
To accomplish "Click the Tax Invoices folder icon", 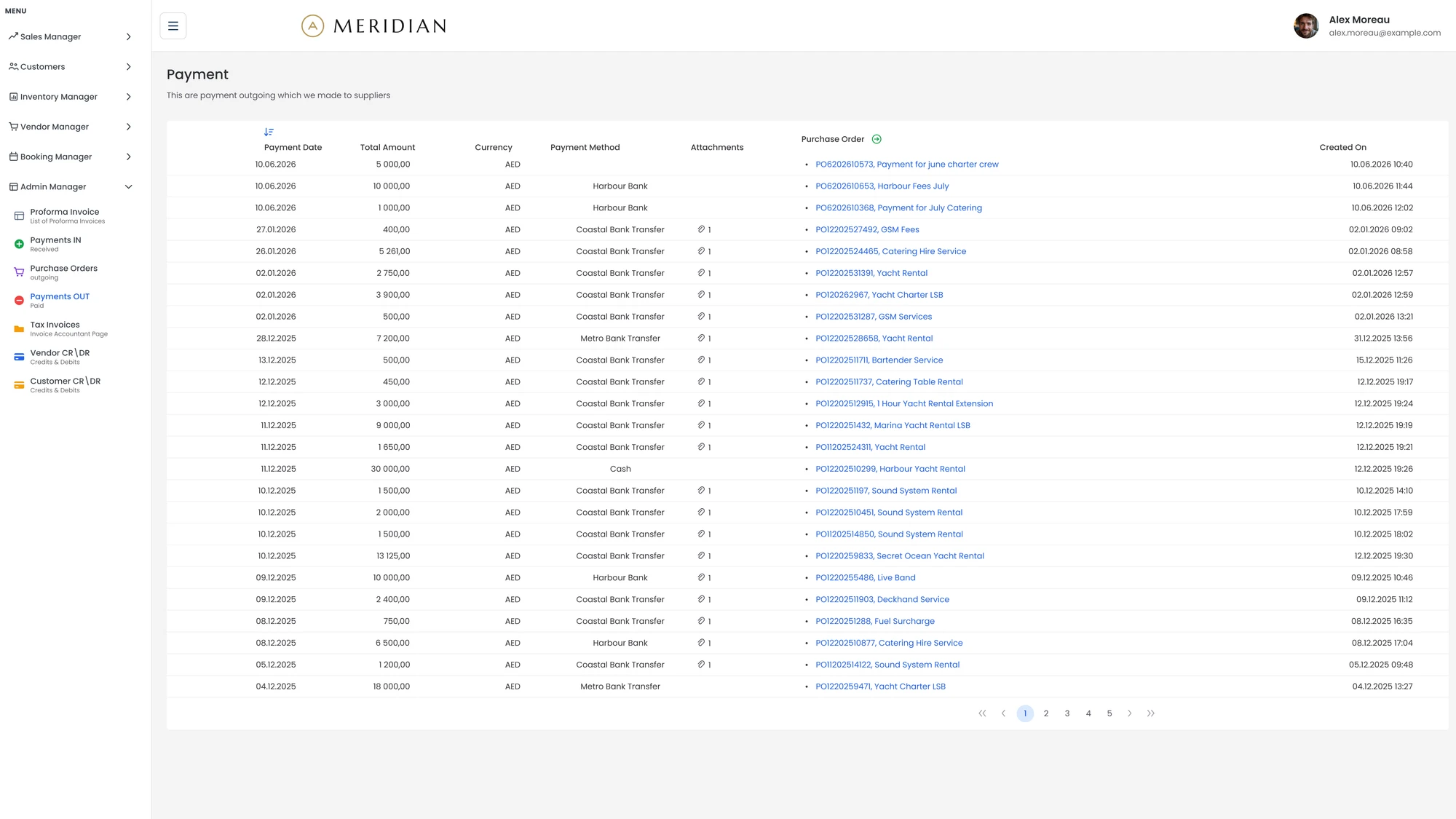I will (x=20, y=329).
